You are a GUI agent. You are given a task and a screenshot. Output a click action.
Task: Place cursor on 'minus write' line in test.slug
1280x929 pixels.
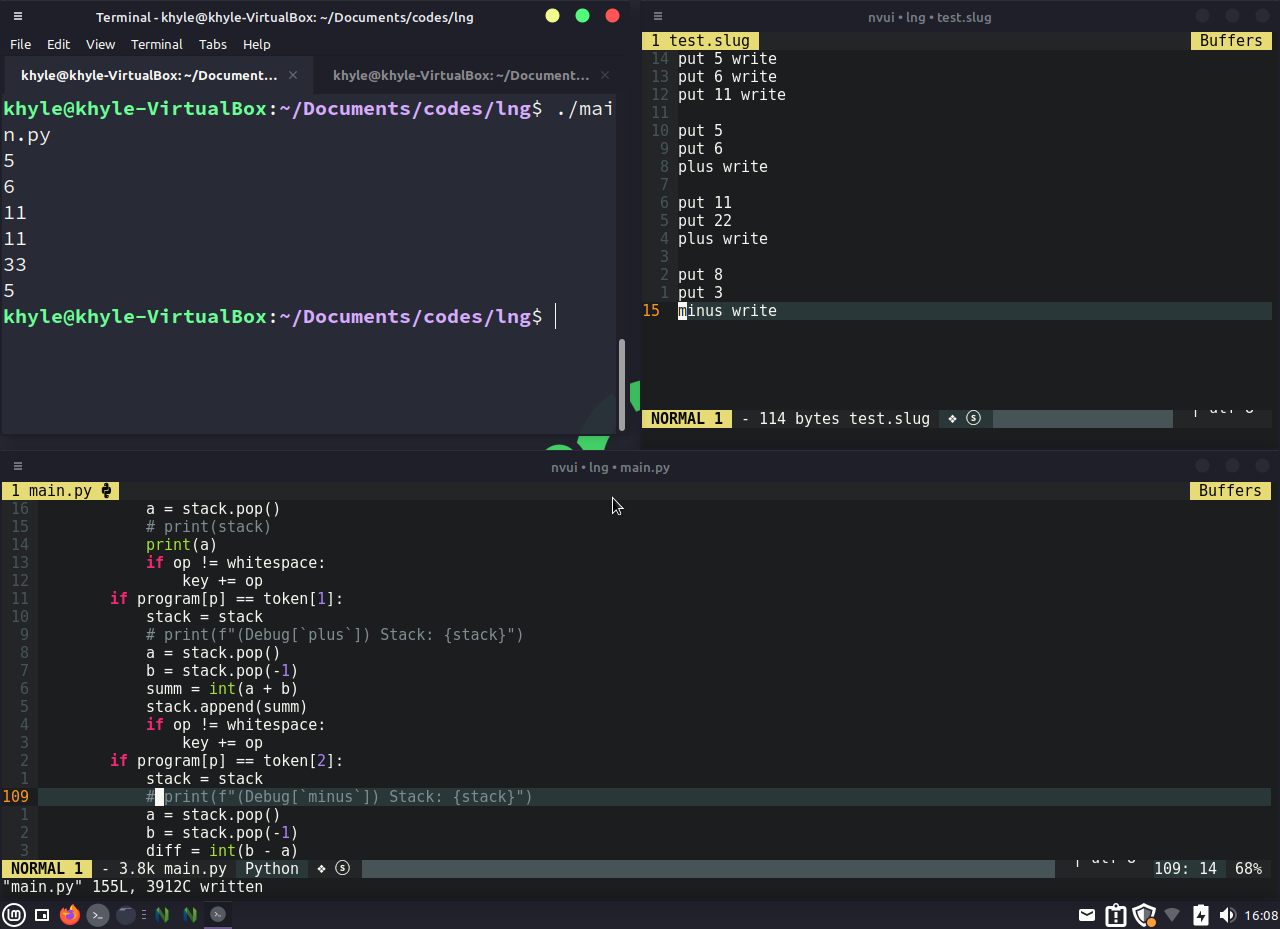[x=727, y=311]
